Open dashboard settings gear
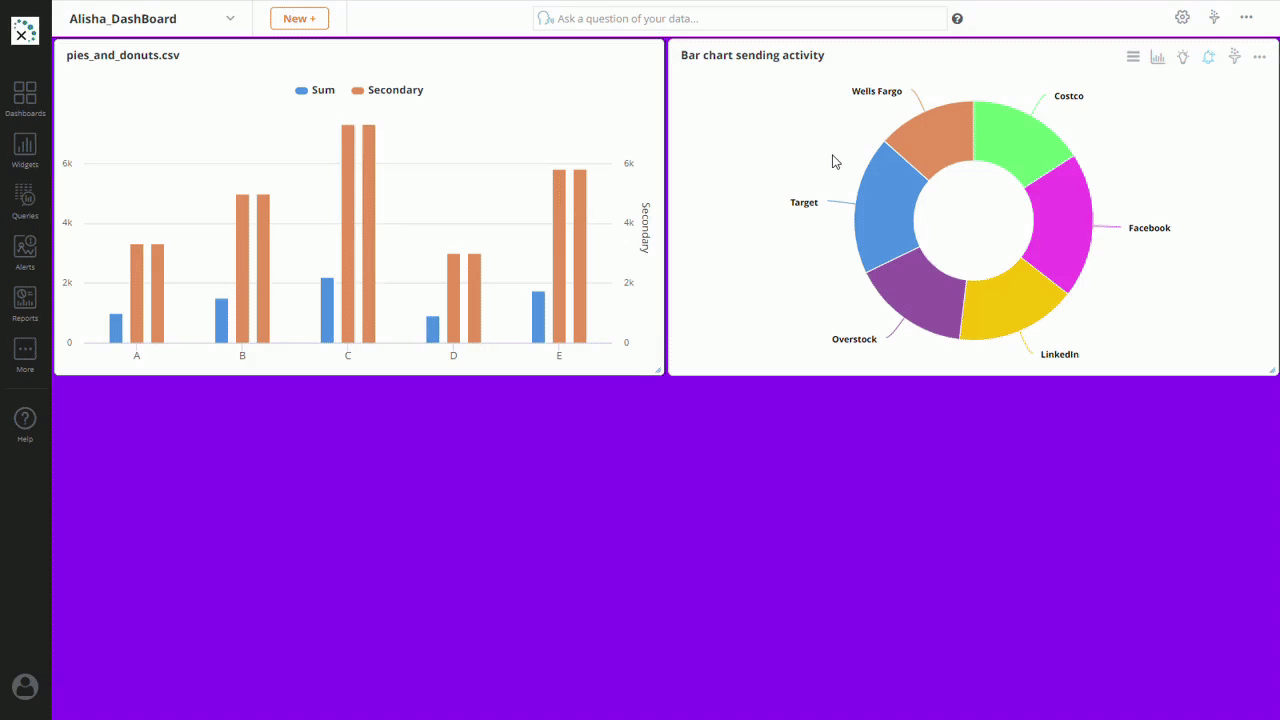 [x=1182, y=18]
